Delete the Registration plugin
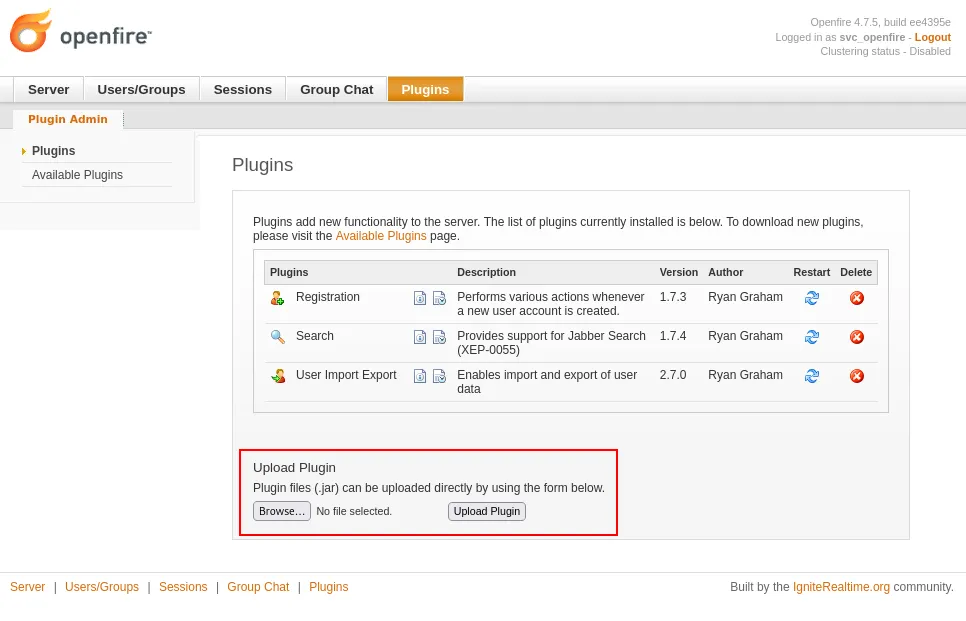The height and width of the screenshot is (621, 966). coord(856,298)
